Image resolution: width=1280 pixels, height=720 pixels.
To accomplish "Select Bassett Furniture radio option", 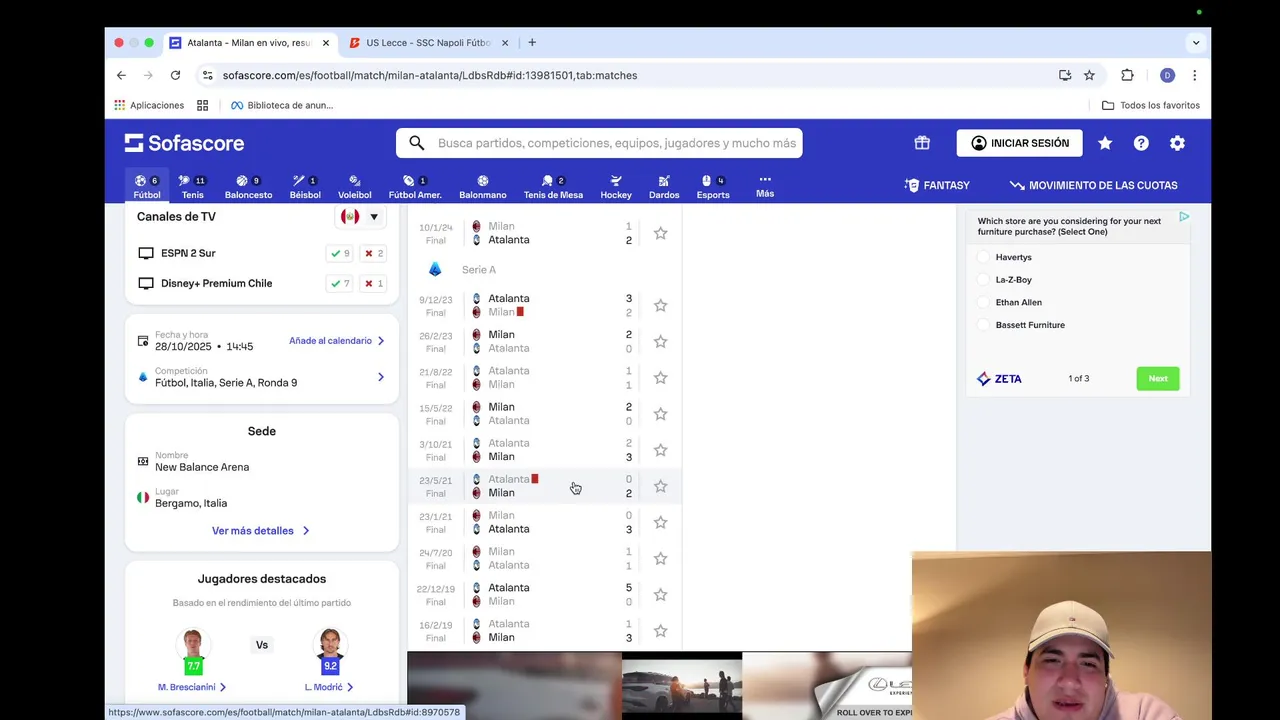I will [984, 325].
